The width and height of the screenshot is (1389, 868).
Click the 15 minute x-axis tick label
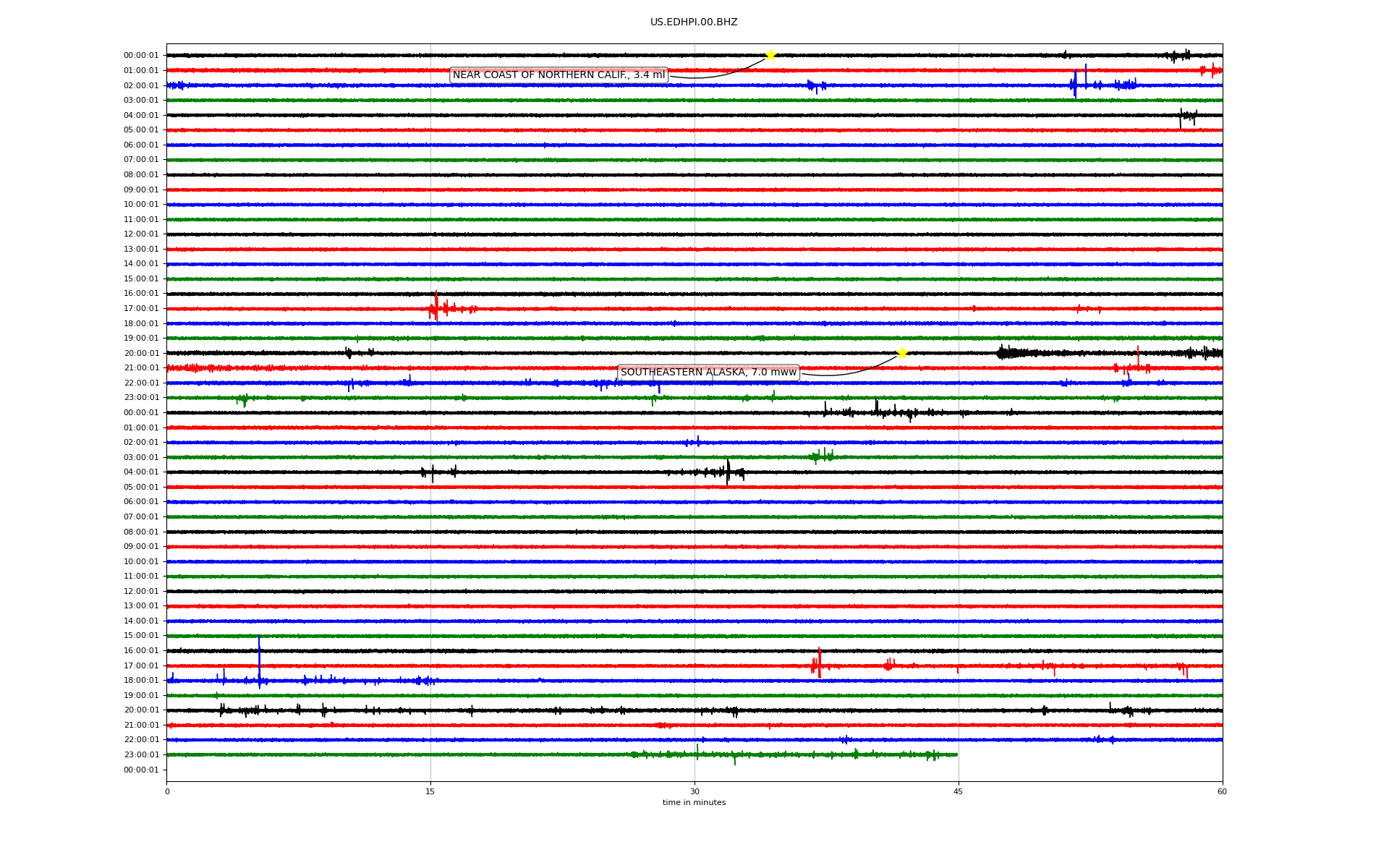(430, 791)
